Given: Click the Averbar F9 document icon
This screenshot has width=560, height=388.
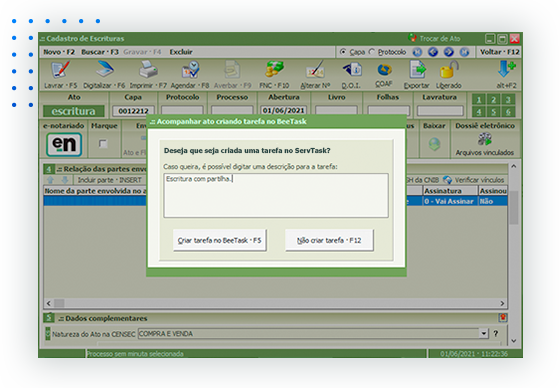Looking at the screenshot, I should click(x=232, y=69).
